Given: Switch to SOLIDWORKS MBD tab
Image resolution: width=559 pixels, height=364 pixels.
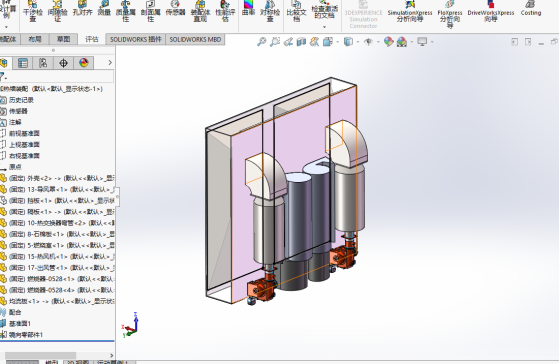Looking at the screenshot, I should [195, 39].
